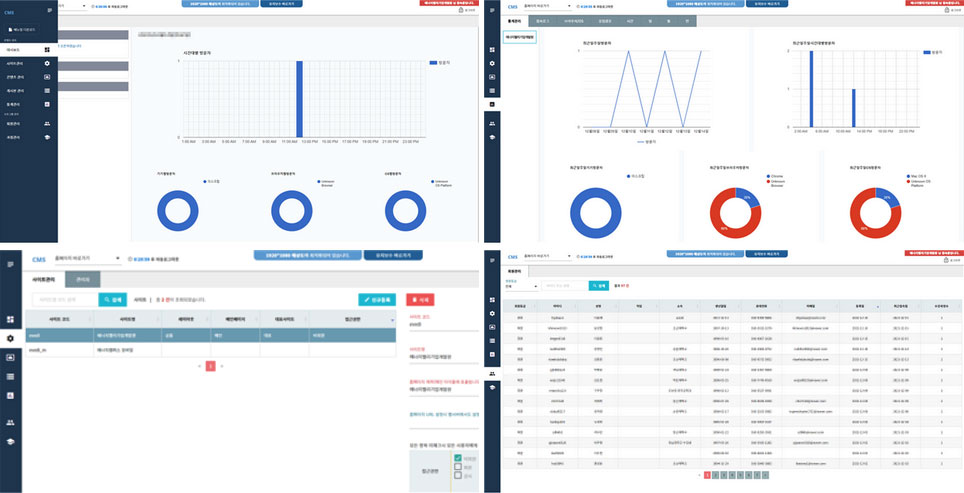
Task: Click the image icon beside 콘텐츠 관리 in expanded sidebar
Action: pyautogui.click(x=47, y=77)
